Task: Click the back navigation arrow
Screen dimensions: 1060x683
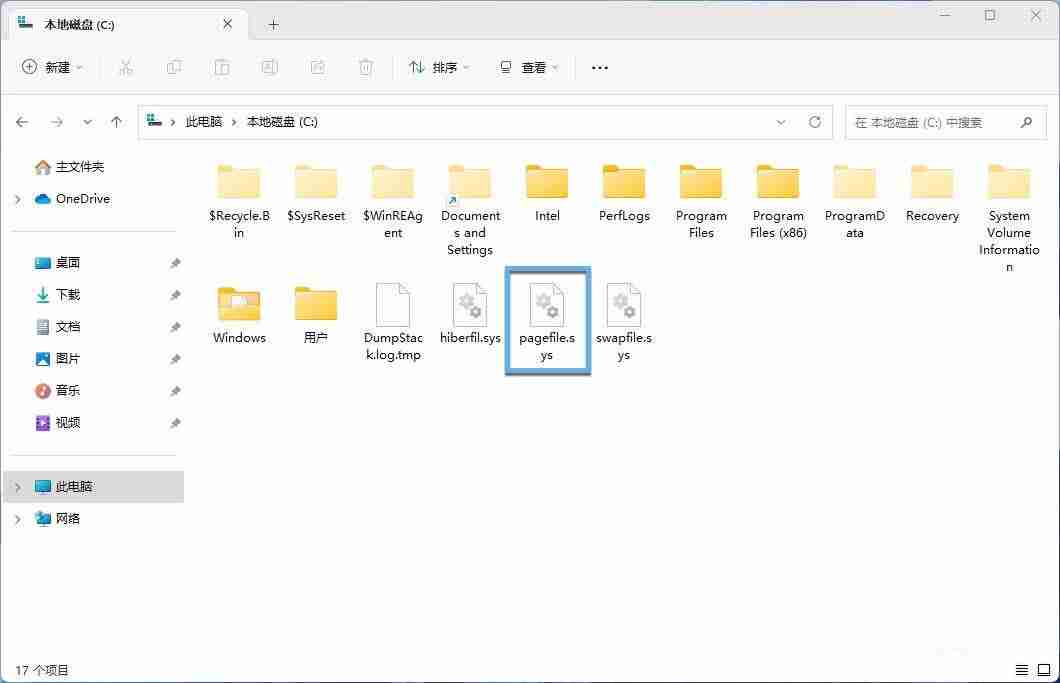Action: click(22, 121)
